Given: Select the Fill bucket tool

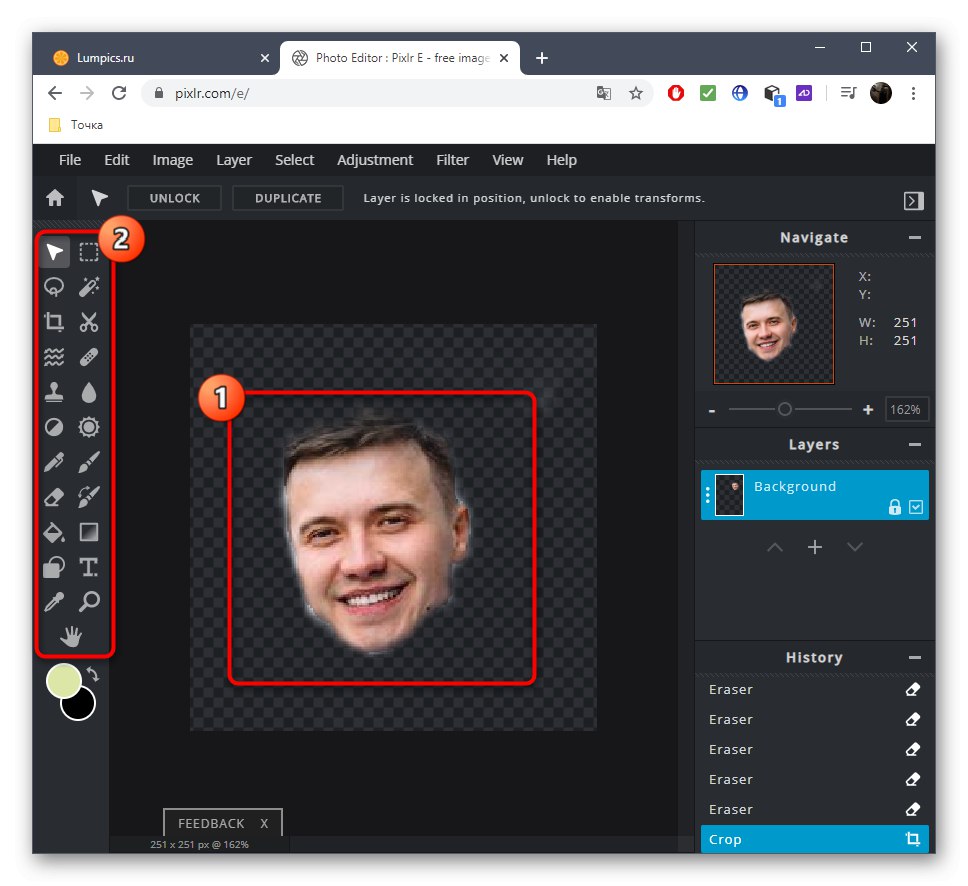Looking at the screenshot, I should (x=54, y=532).
